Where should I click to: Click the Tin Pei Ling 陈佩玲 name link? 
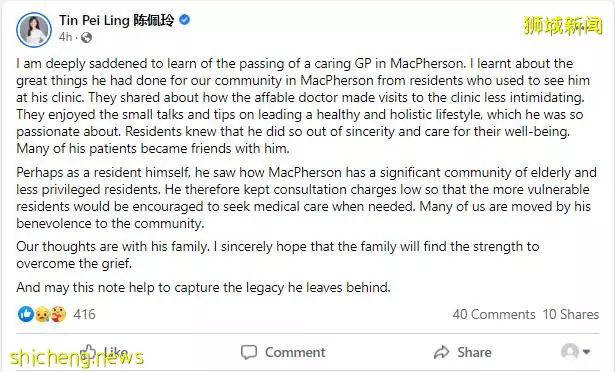tap(116, 20)
